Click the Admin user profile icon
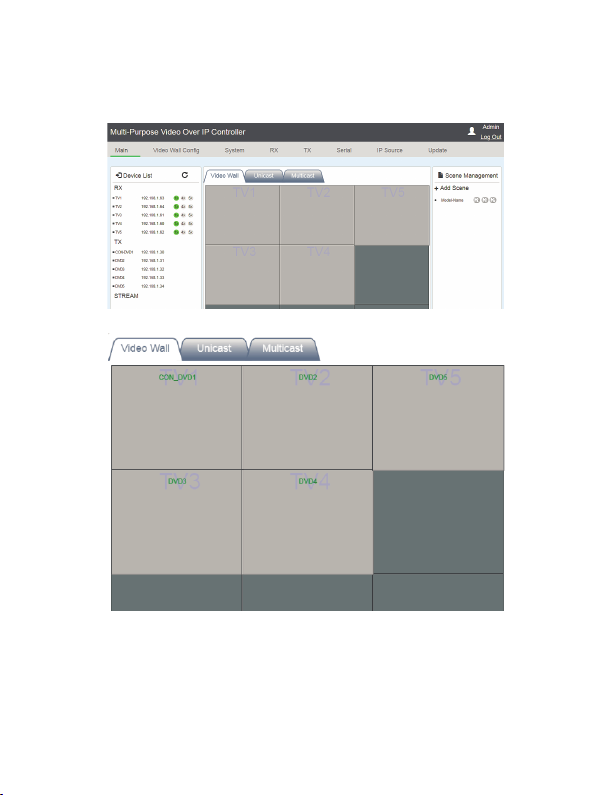This screenshot has width=596, height=795. pos(471,131)
